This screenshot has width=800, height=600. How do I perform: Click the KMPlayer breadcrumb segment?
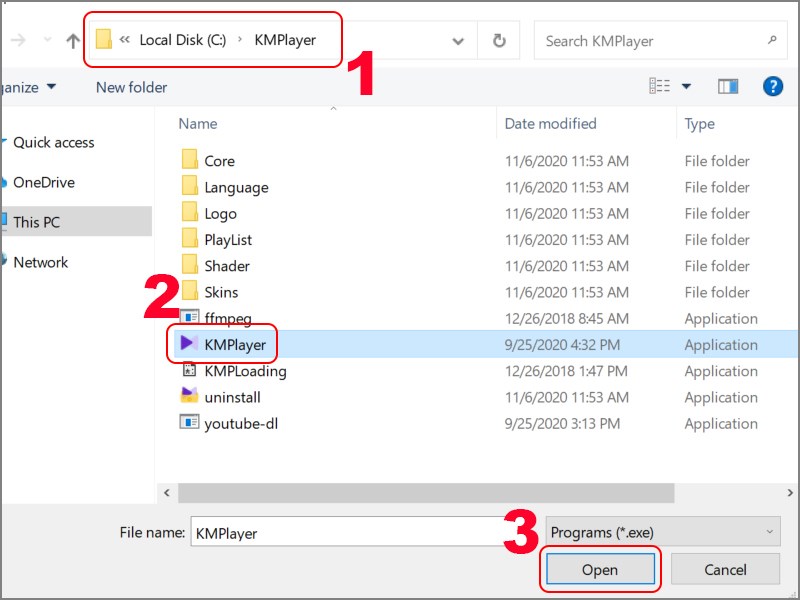coord(285,40)
